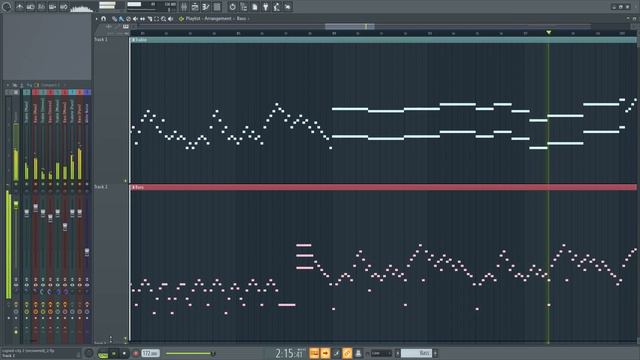This screenshot has width=640, height=360.
Task: Click the stepper right of the Bass pattern selector
Action: click(435, 353)
